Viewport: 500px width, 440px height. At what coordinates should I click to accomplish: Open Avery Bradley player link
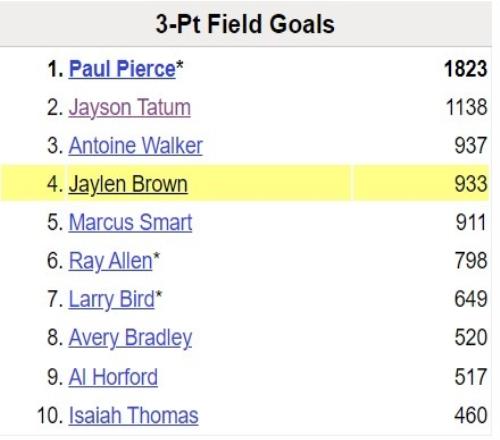pos(130,338)
